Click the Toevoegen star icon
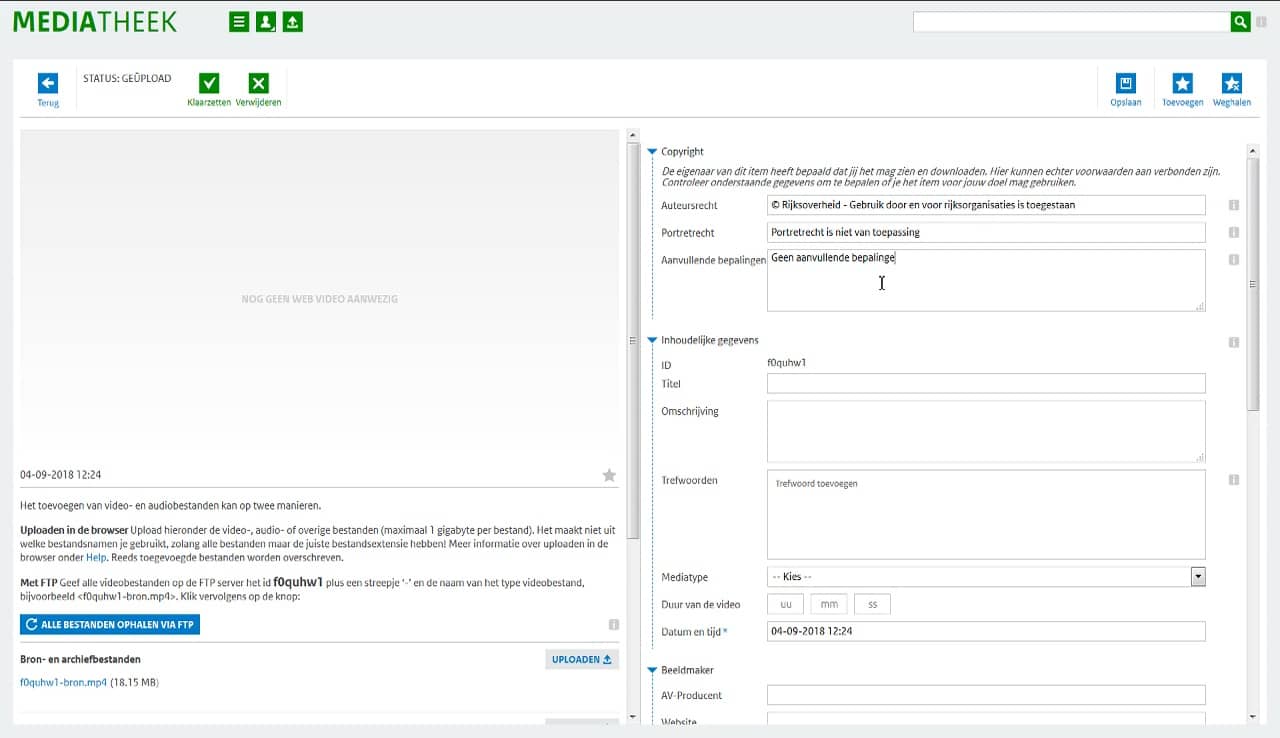The width and height of the screenshot is (1280, 738). click(1182, 84)
